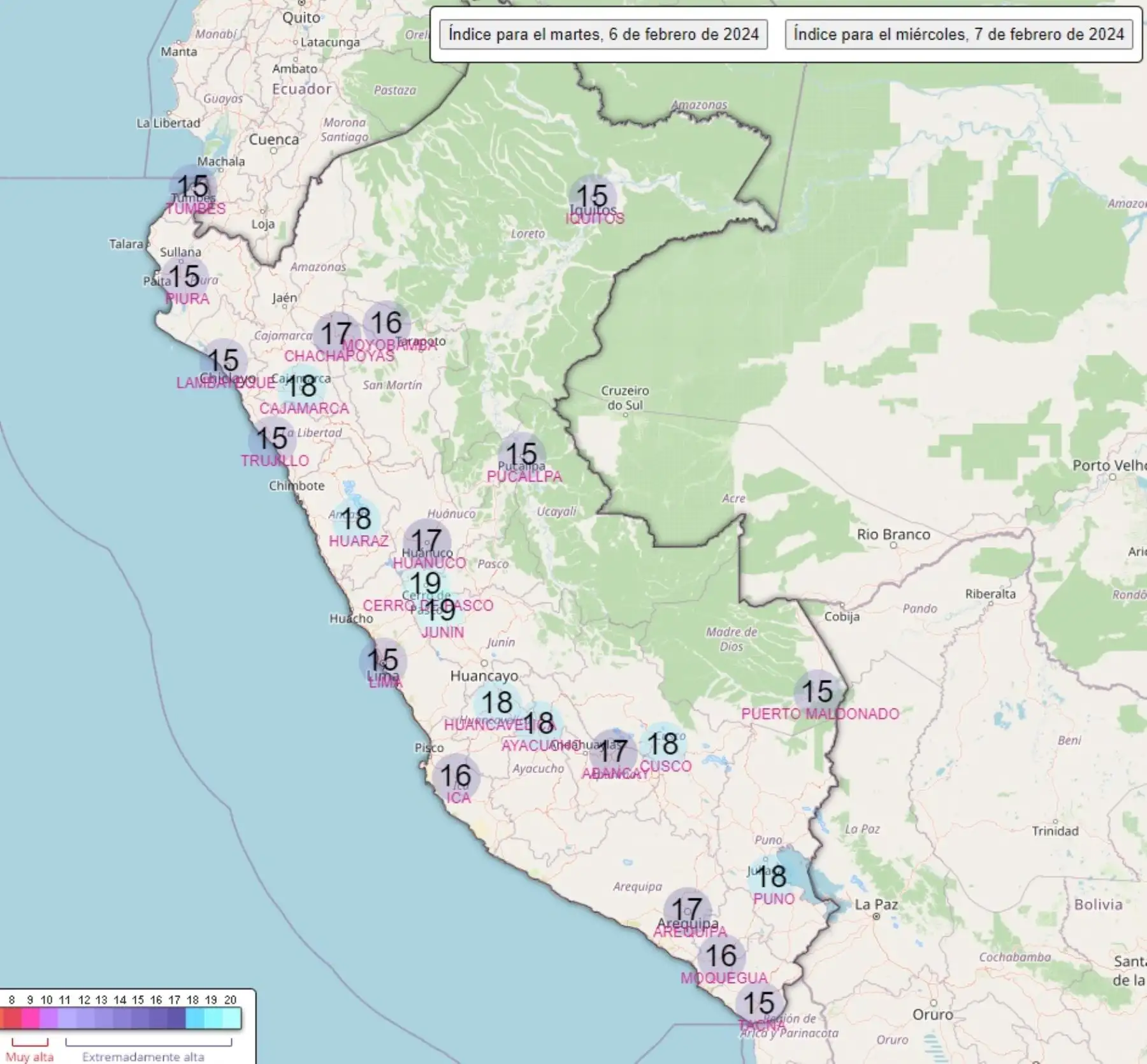
Task: Click the CAJAMARCA pink city label
Action: click(304, 408)
